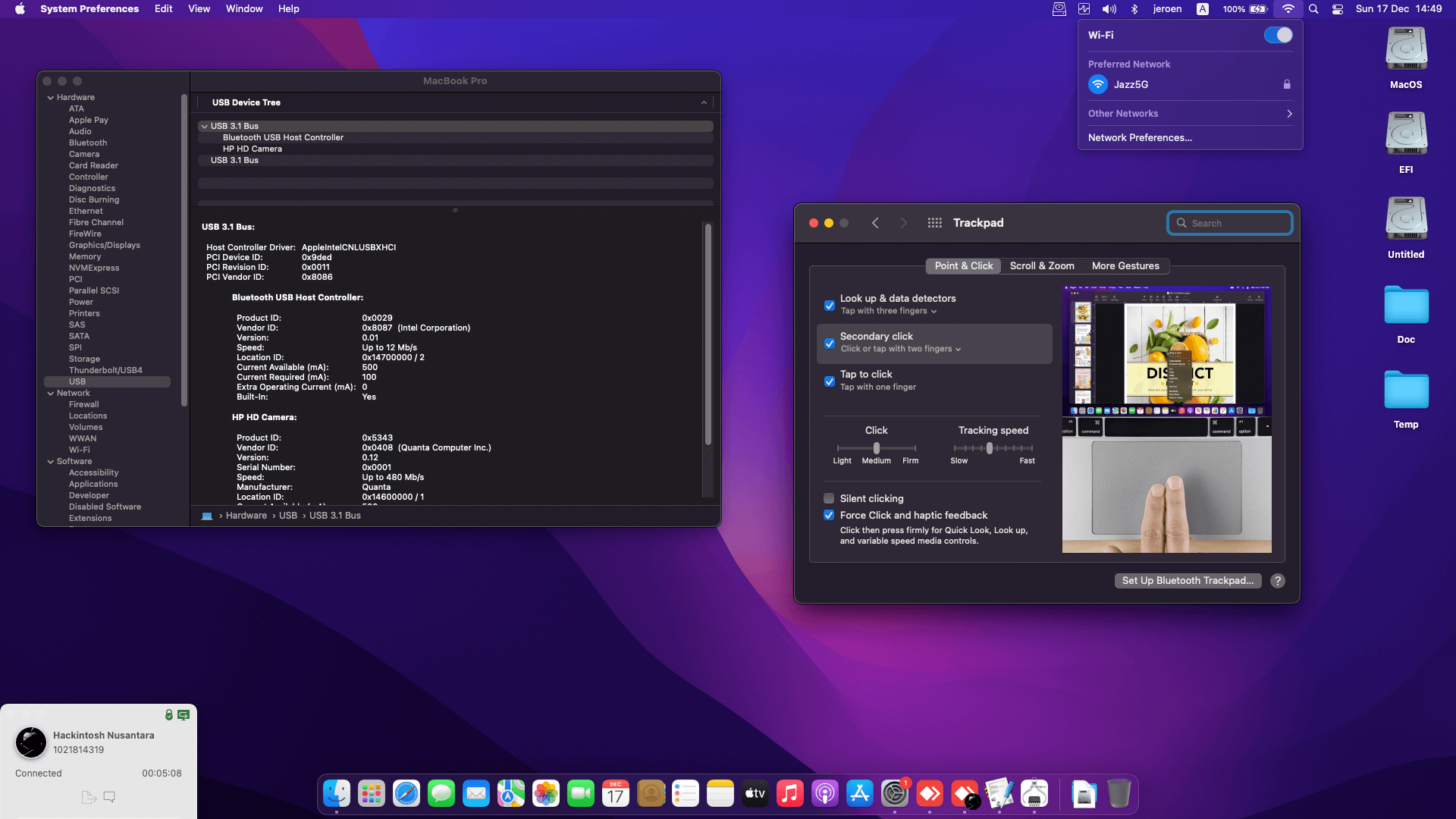This screenshot has width=1456, height=819.
Task: Open the Music app in Dock
Action: coord(789,794)
